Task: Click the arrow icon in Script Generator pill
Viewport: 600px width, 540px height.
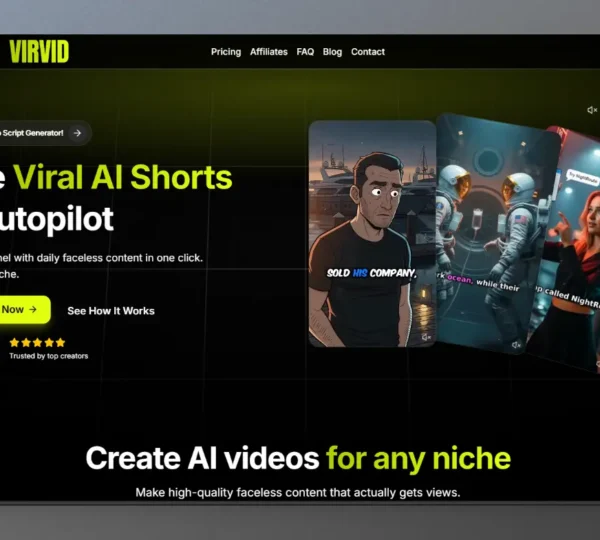Action: [x=77, y=133]
